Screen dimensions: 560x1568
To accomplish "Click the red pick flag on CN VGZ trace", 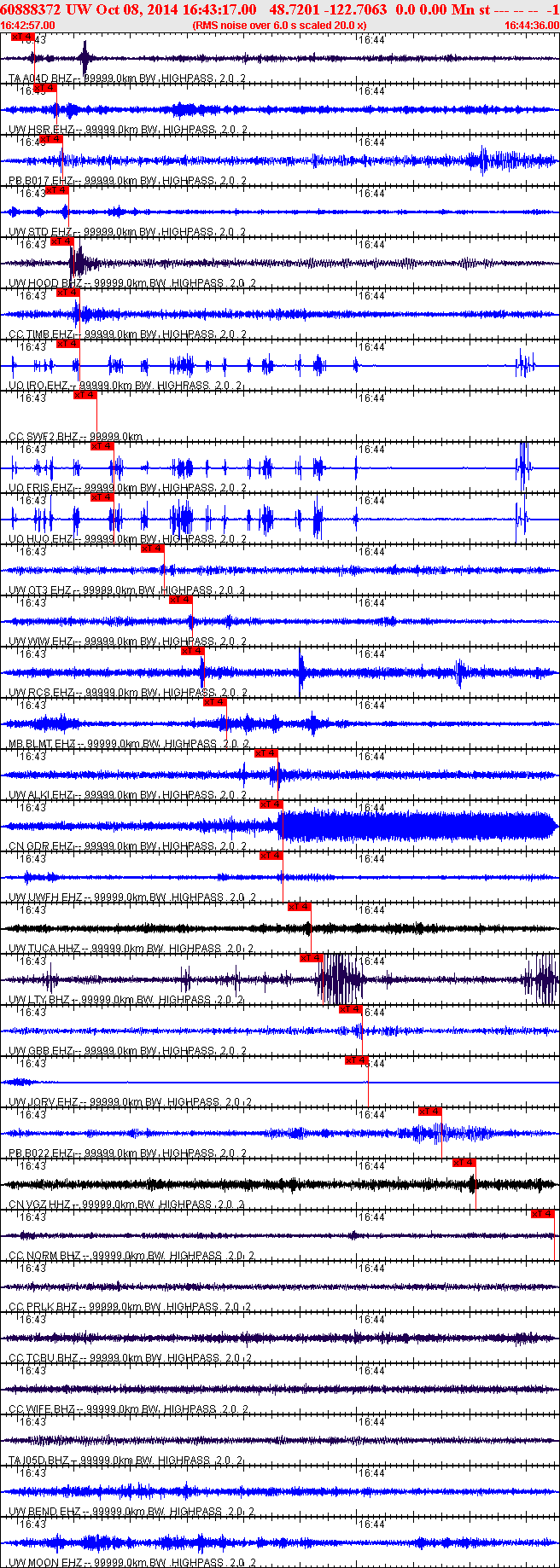I will pos(464,1163).
